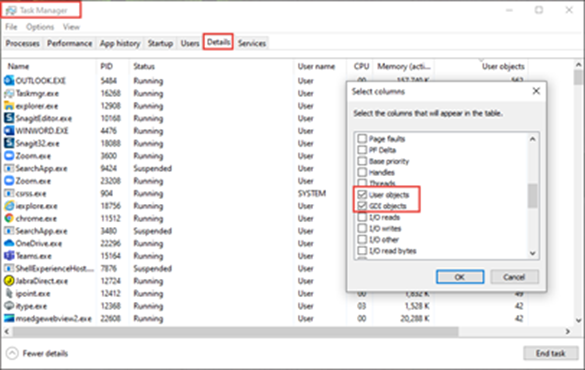Check the Handles column option
585x370 pixels.
[362, 172]
